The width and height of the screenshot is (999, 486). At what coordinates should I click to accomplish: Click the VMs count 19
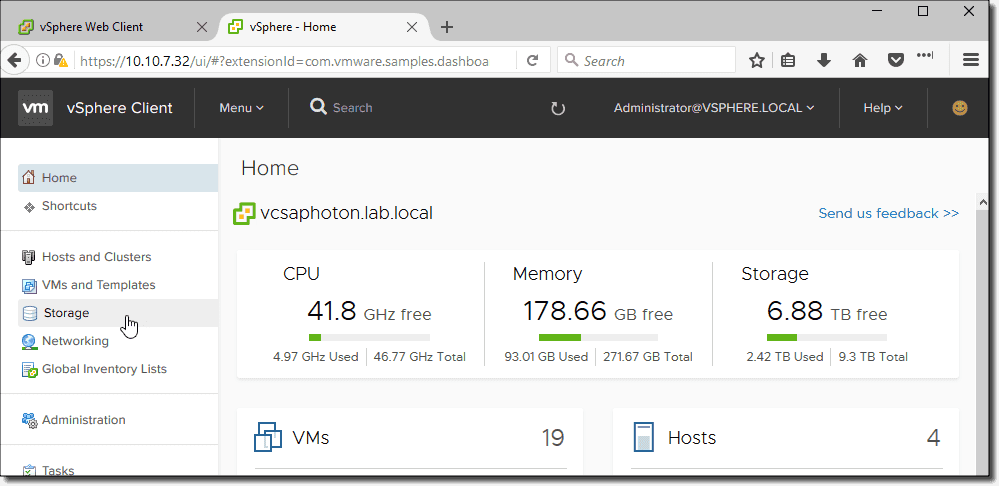(x=552, y=438)
